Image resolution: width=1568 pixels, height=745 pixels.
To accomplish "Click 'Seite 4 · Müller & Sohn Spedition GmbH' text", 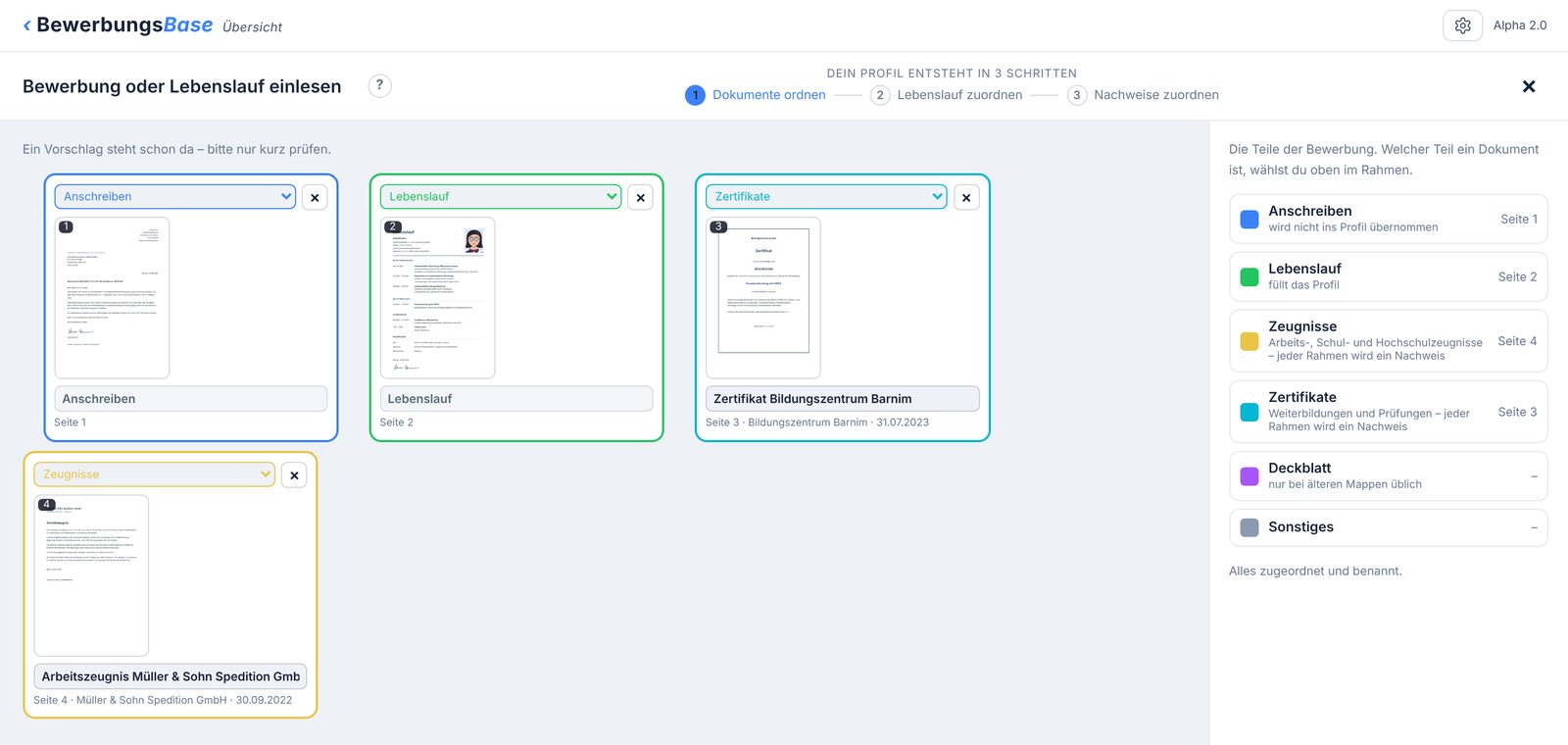I will coord(163,700).
